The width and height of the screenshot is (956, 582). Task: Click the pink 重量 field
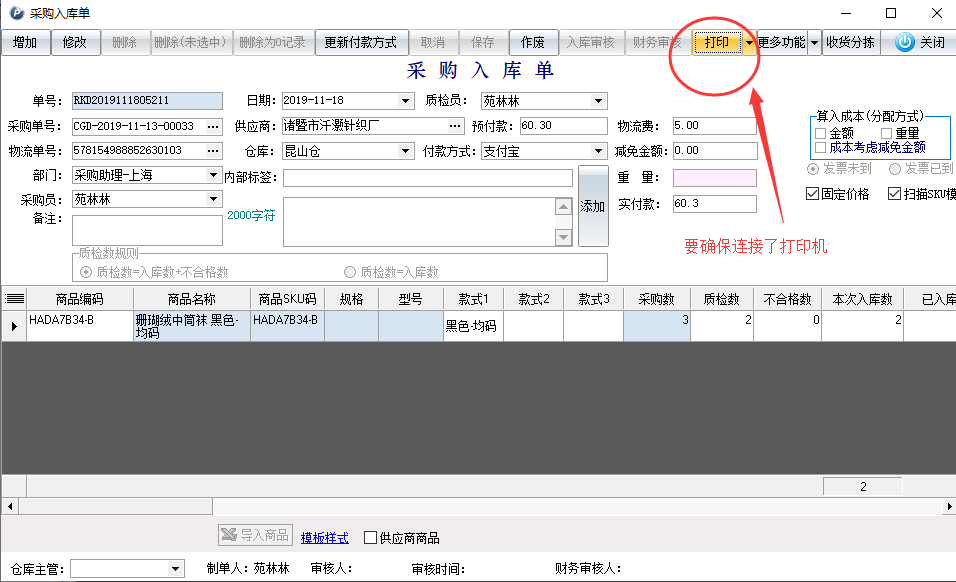click(x=715, y=177)
